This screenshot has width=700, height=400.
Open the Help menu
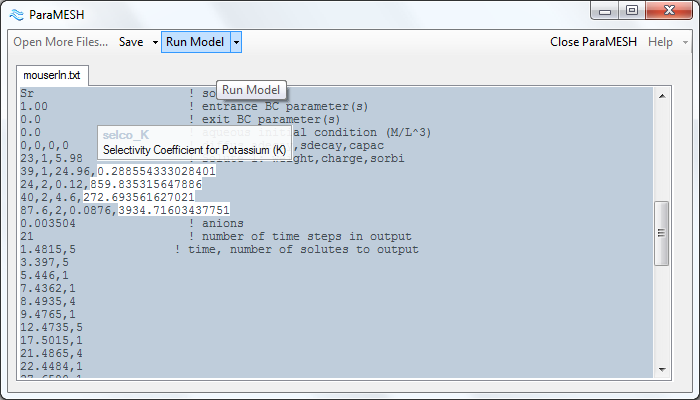click(x=660, y=42)
